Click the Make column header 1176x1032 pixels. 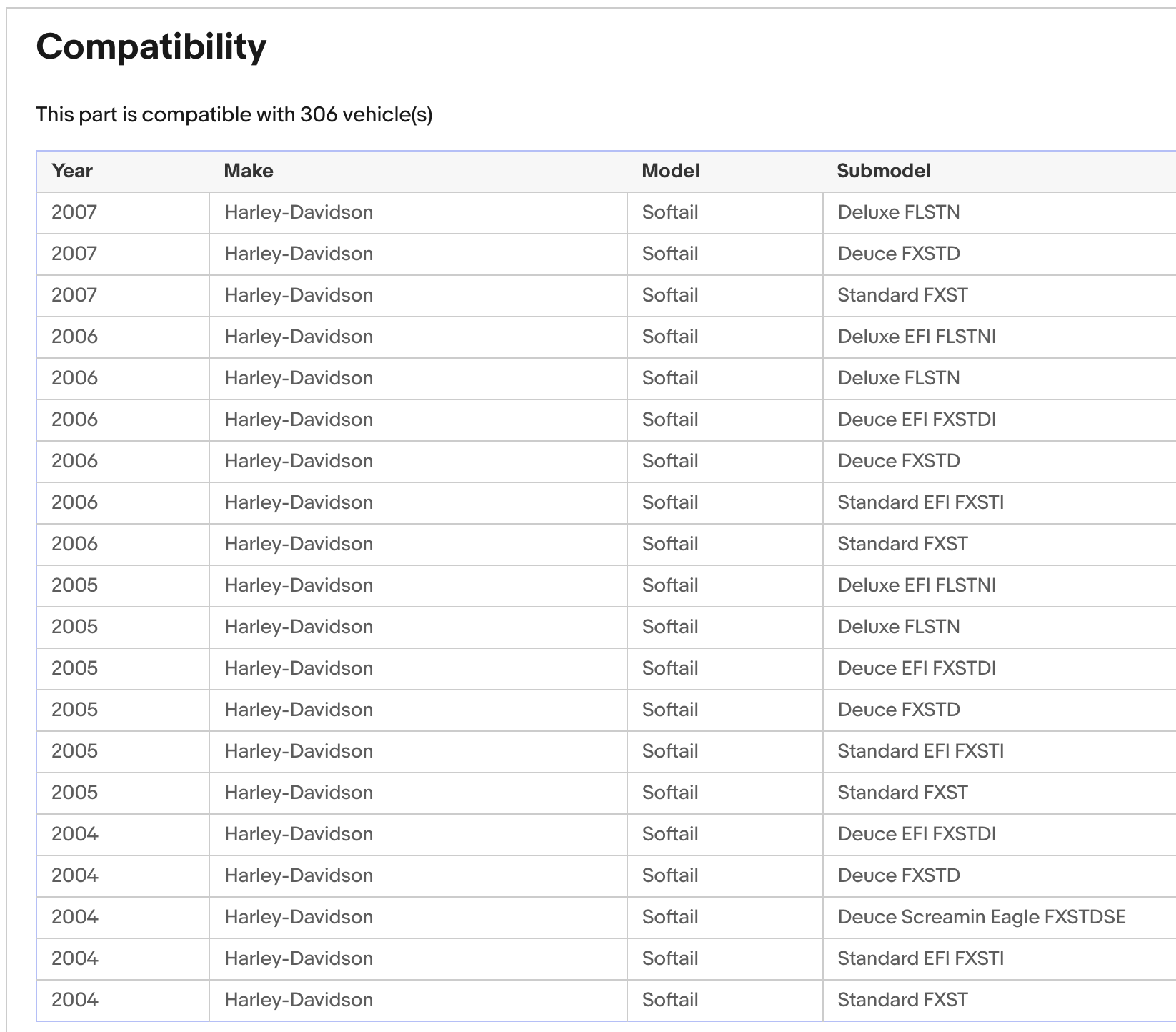tap(248, 171)
